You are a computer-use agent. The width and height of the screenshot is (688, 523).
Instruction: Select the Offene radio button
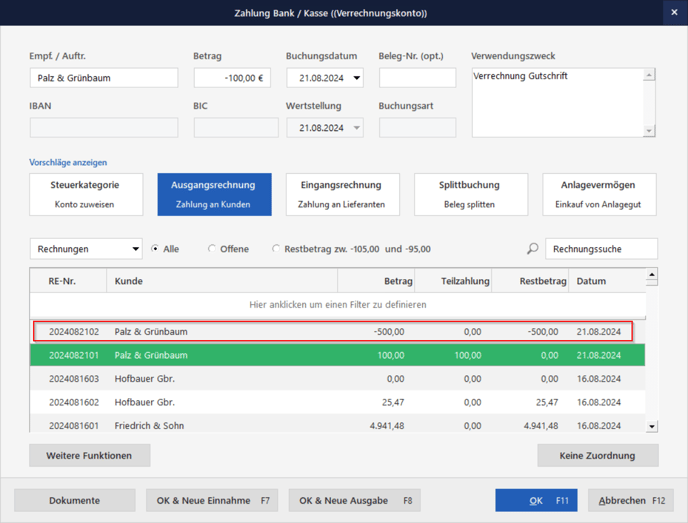[x=212, y=248]
